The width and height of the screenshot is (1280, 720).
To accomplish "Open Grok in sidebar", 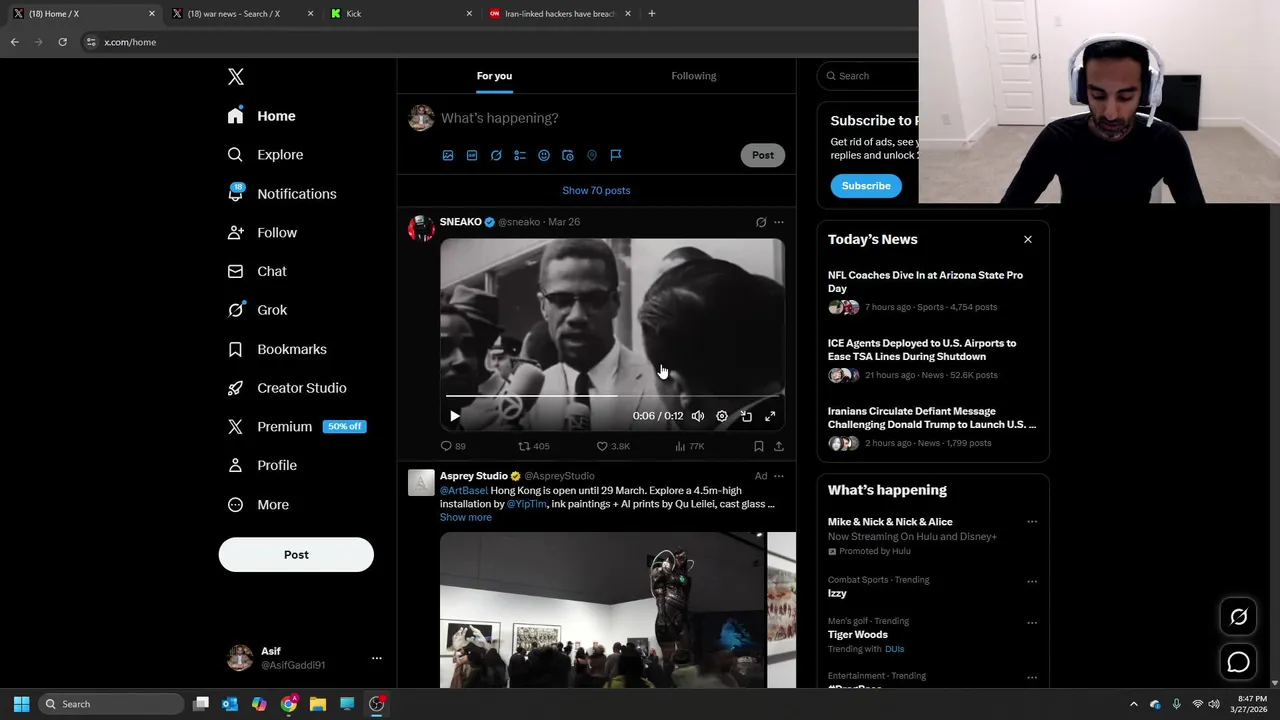I will [x=257, y=310].
